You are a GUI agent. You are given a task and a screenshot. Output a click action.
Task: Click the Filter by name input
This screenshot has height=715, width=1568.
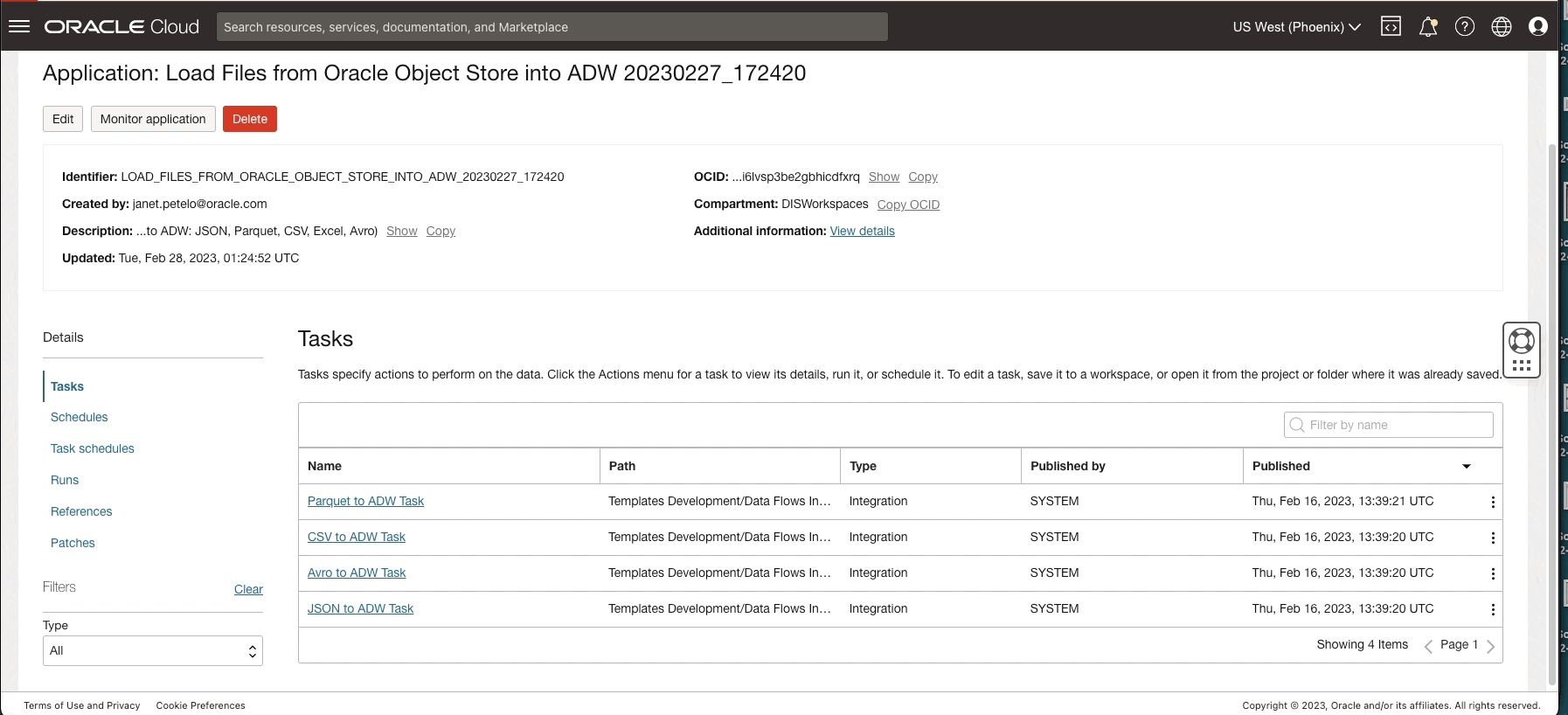1389,425
